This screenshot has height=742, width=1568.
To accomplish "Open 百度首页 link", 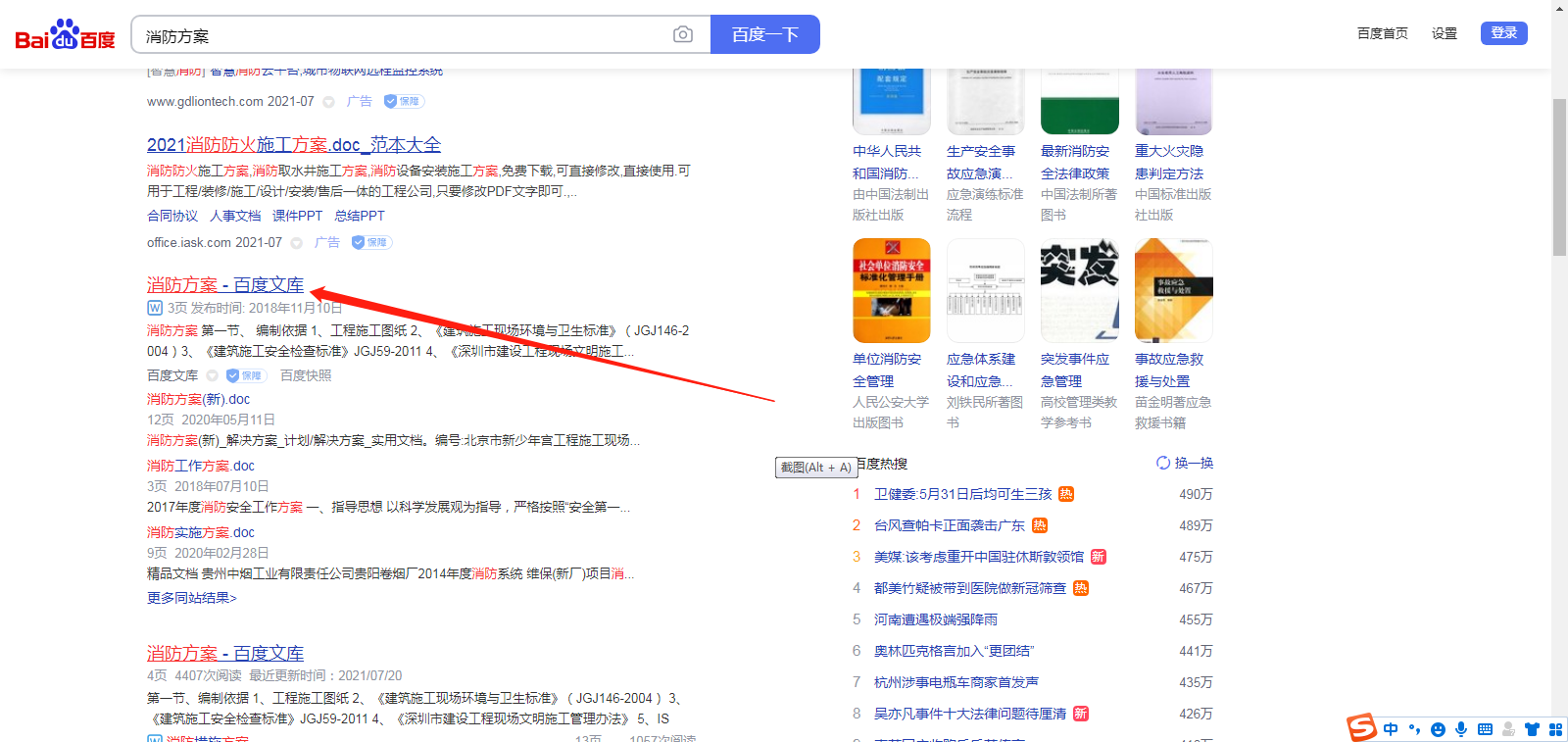I will pos(1382,33).
